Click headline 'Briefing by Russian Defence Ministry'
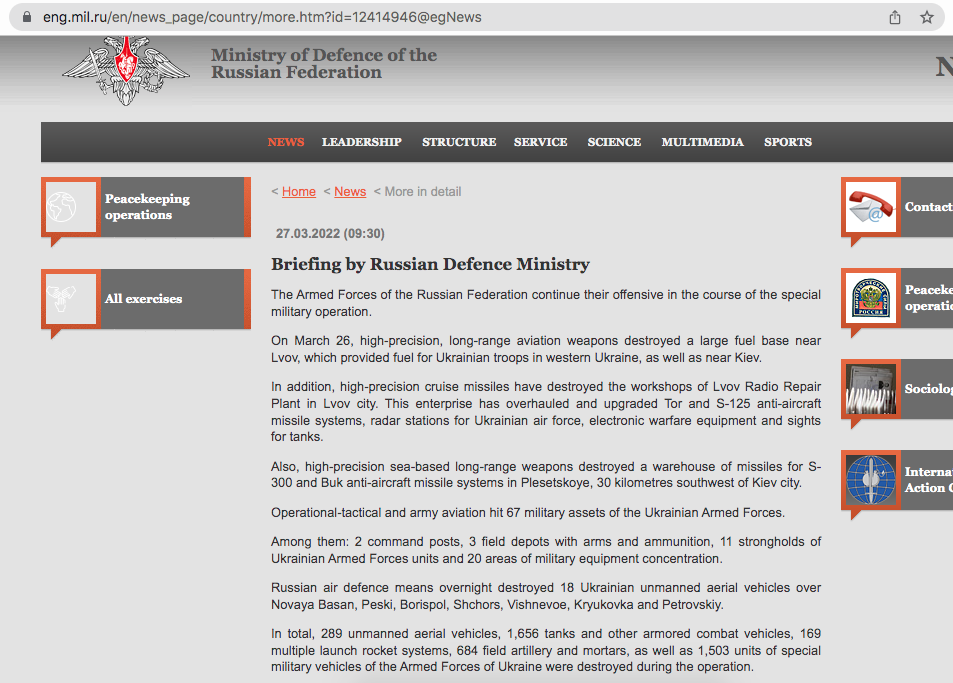 point(430,264)
